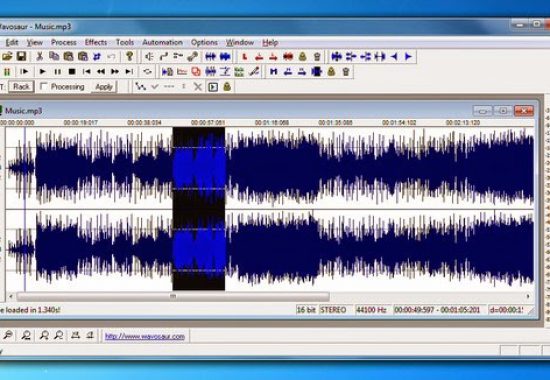Click the selected highlighted region in the waveform
Image resolution: width=550 pixels, height=380 pixels.
coord(199,208)
